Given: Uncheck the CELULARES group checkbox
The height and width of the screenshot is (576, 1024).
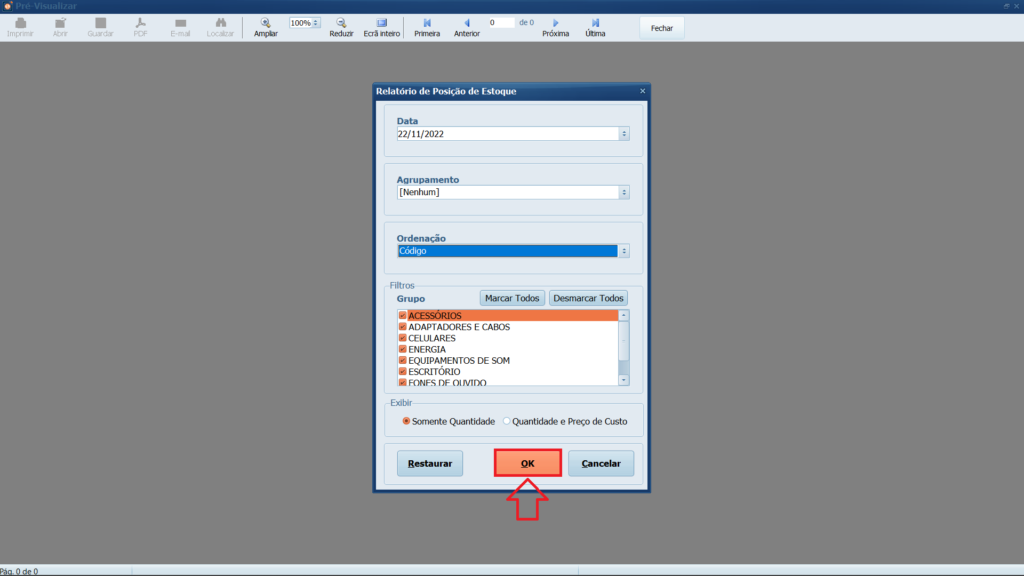Looking at the screenshot, I should point(403,338).
